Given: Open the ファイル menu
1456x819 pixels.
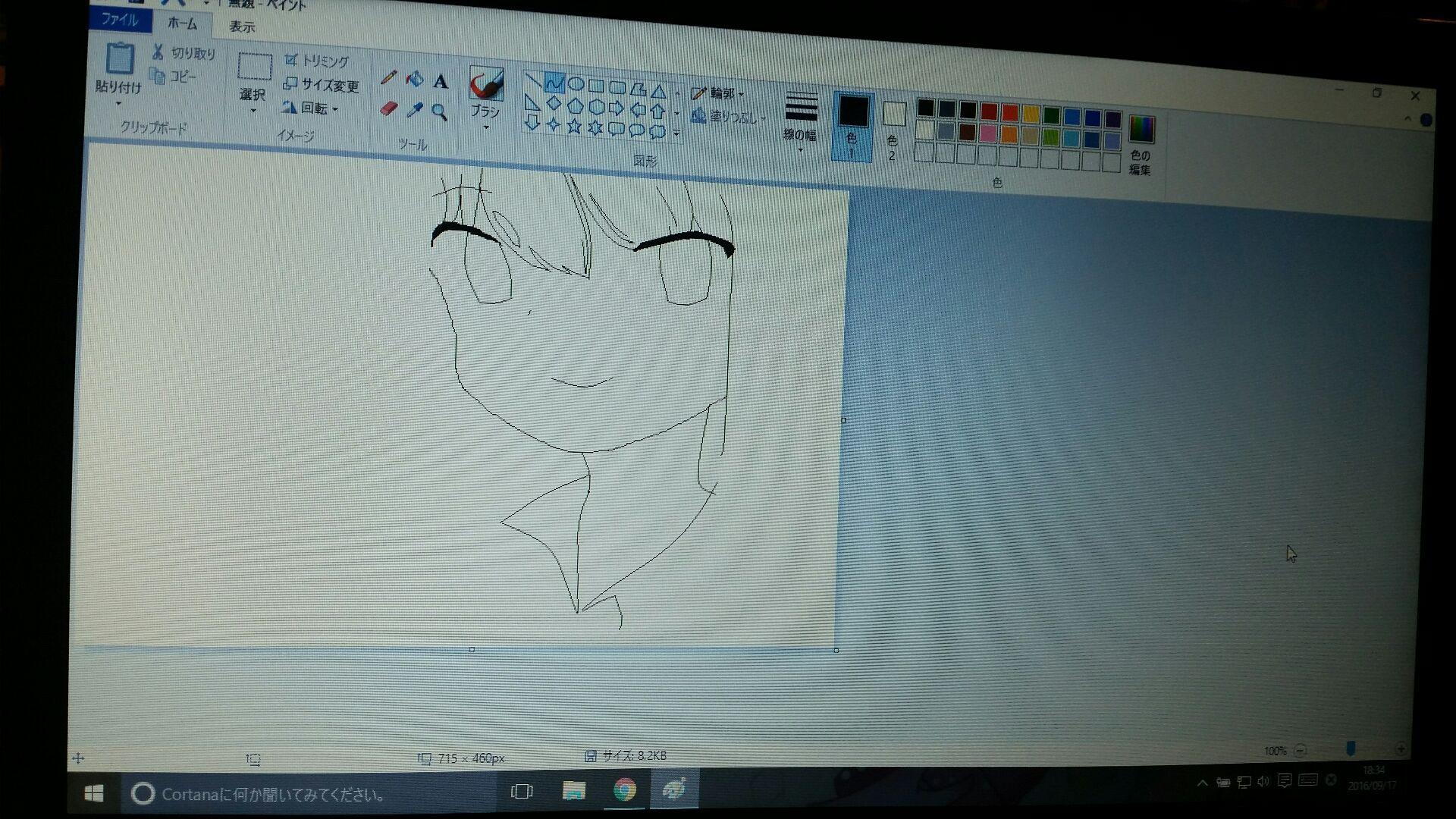Looking at the screenshot, I should coord(120,20).
